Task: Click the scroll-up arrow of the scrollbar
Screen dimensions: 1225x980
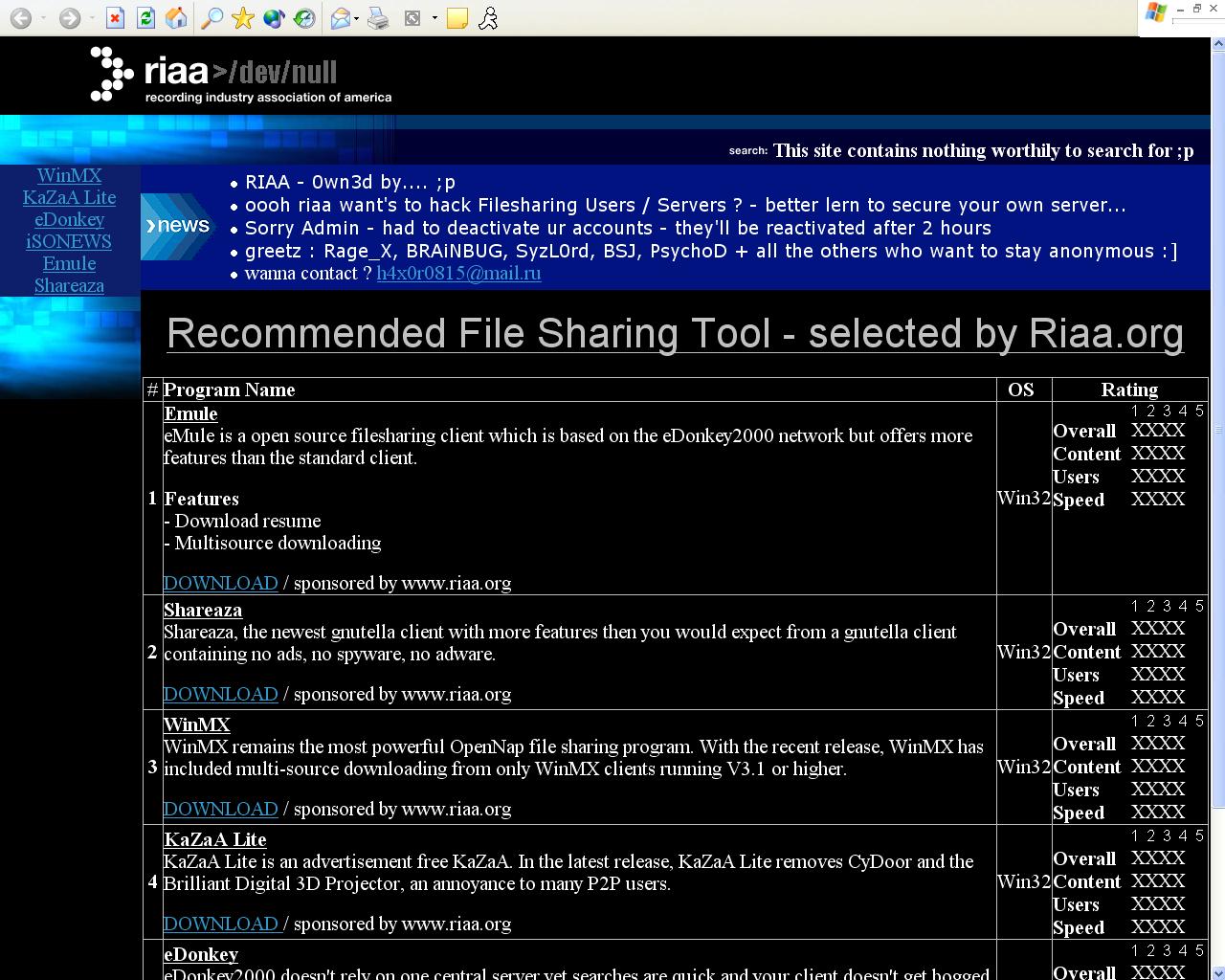Action: [x=1218, y=43]
